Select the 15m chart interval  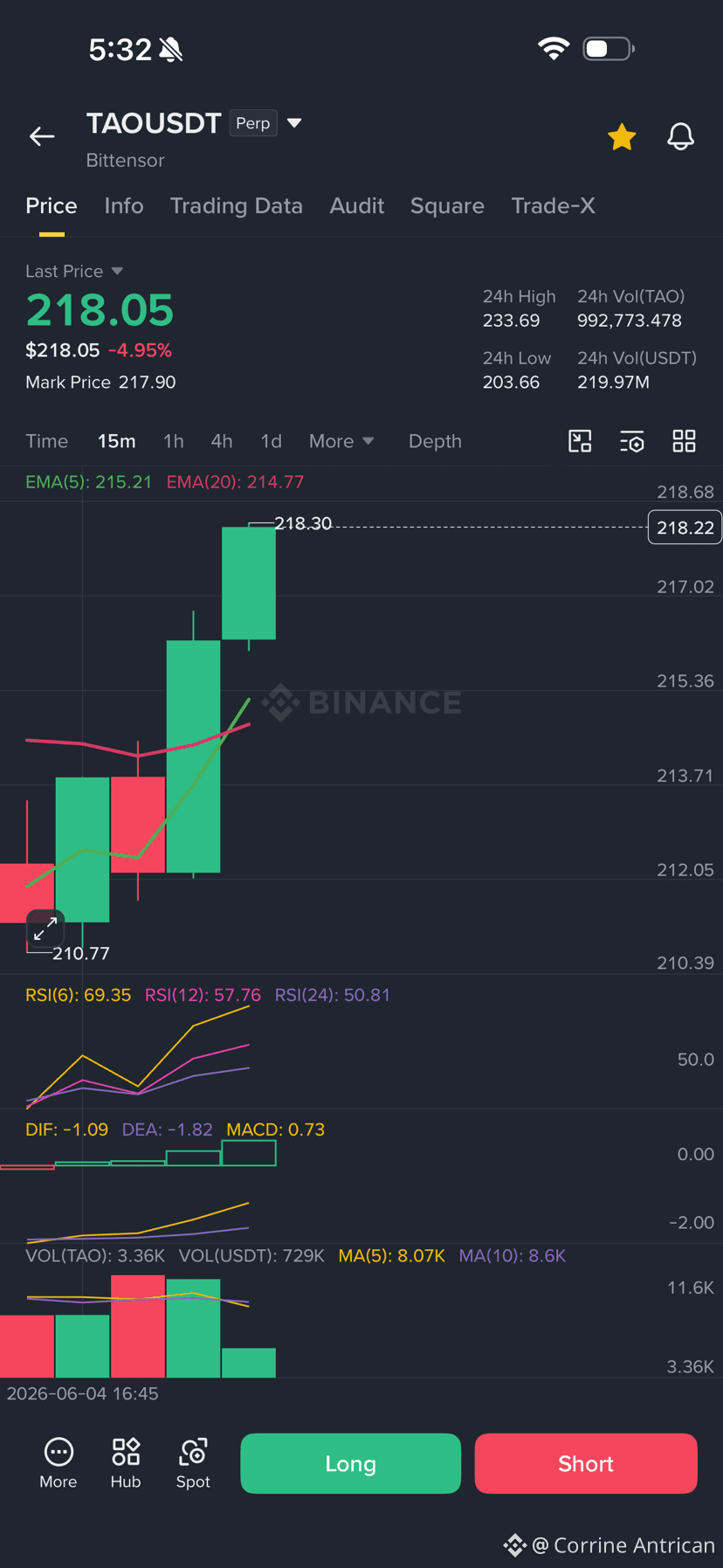tap(117, 441)
